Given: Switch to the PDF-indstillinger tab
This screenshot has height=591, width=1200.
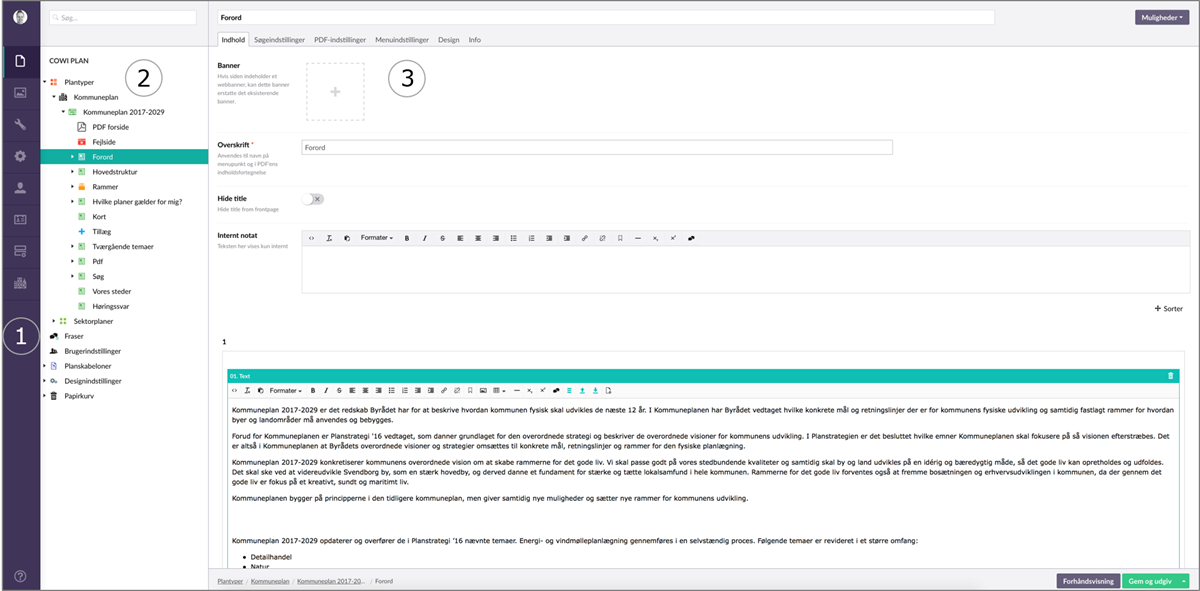Looking at the screenshot, I should coord(340,40).
